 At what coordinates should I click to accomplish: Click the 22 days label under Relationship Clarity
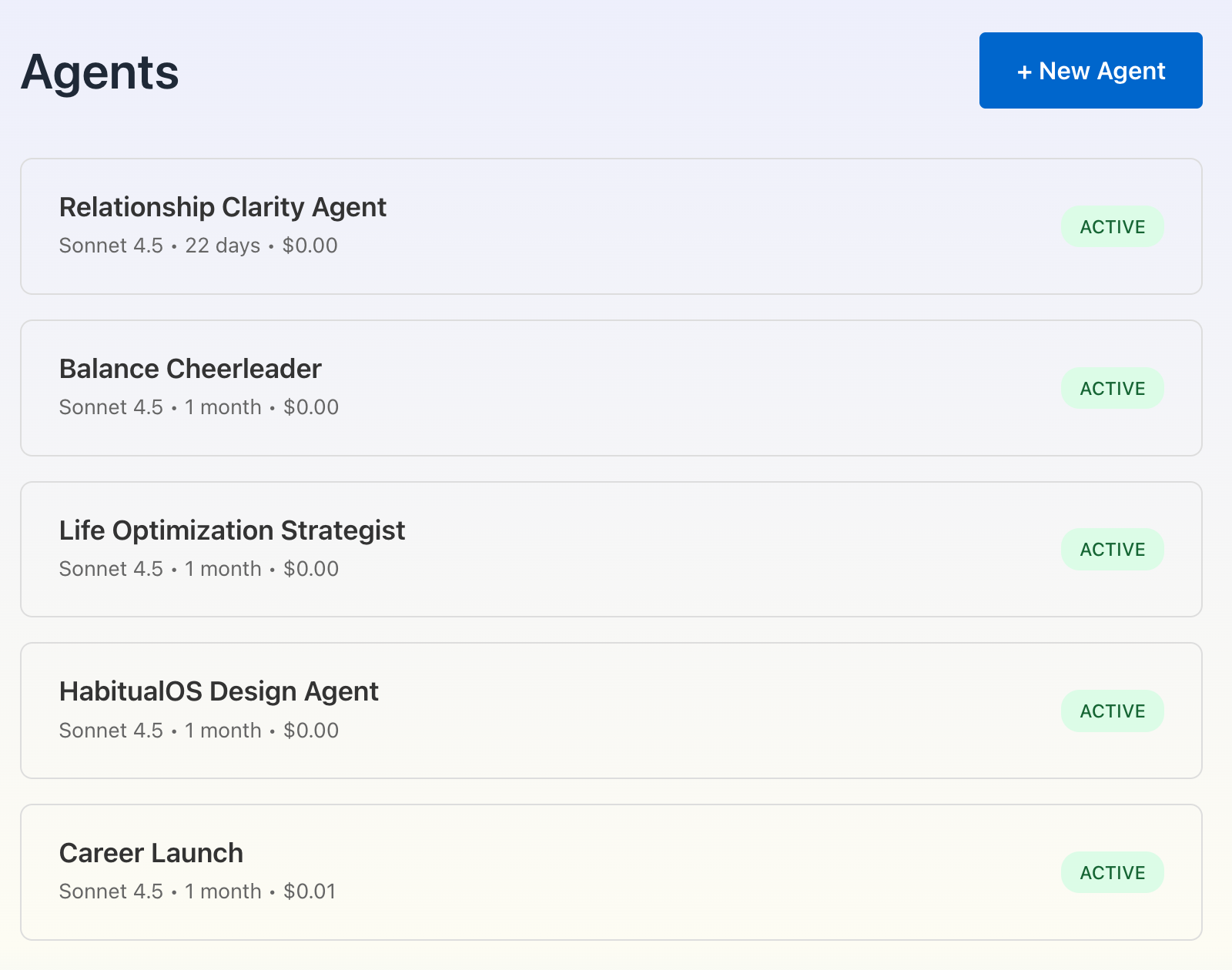[223, 246]
